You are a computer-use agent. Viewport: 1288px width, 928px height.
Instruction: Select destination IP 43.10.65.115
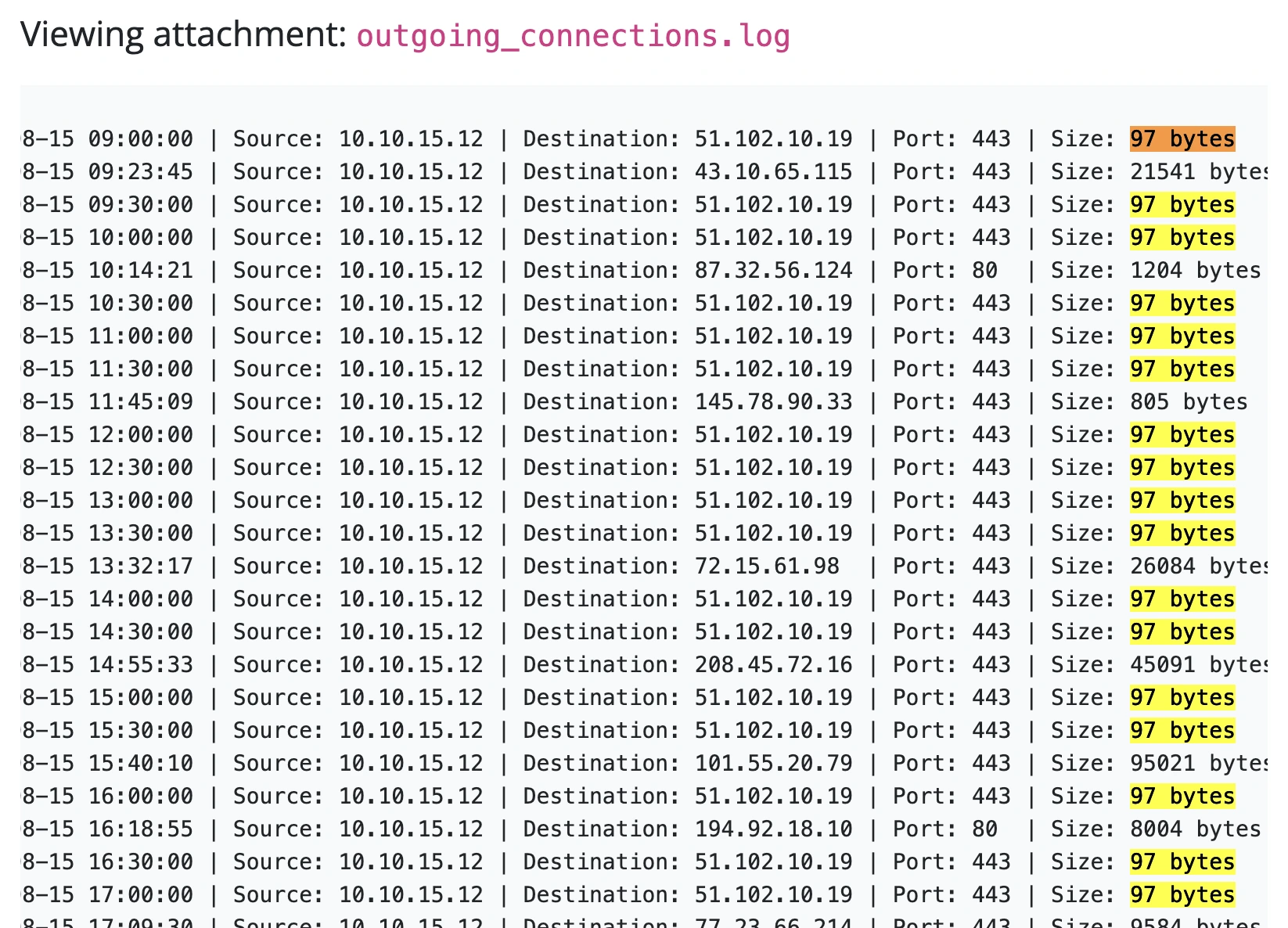tap(773, 172)
